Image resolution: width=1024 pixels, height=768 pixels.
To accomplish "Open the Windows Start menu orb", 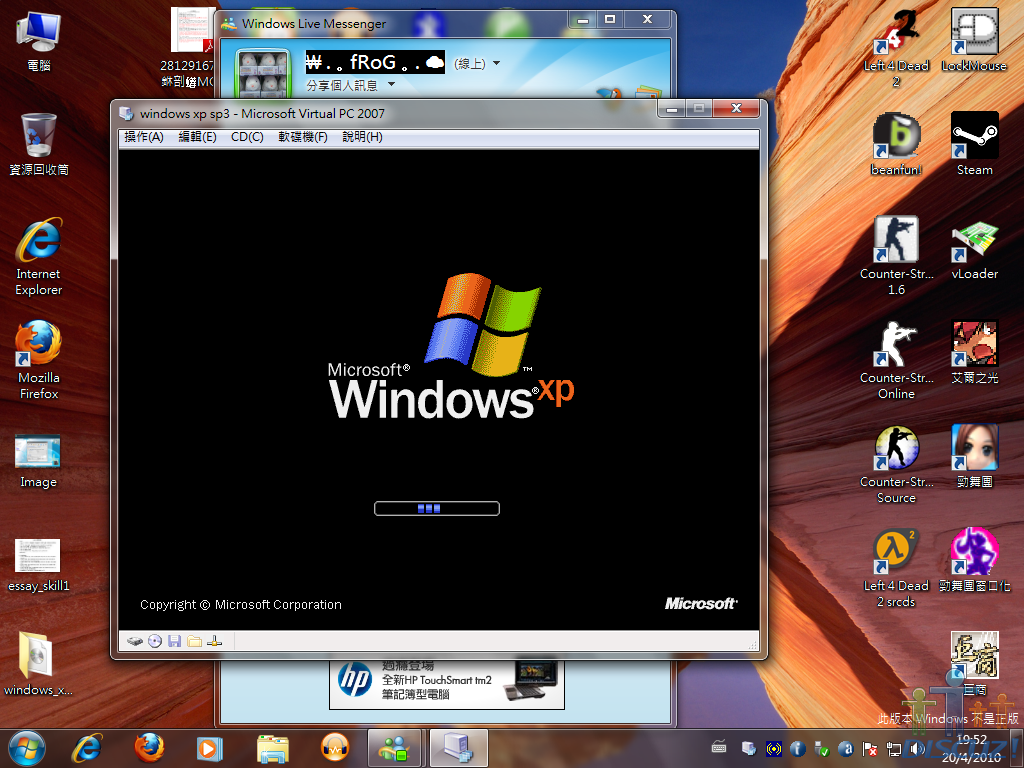I will (27, 748).
